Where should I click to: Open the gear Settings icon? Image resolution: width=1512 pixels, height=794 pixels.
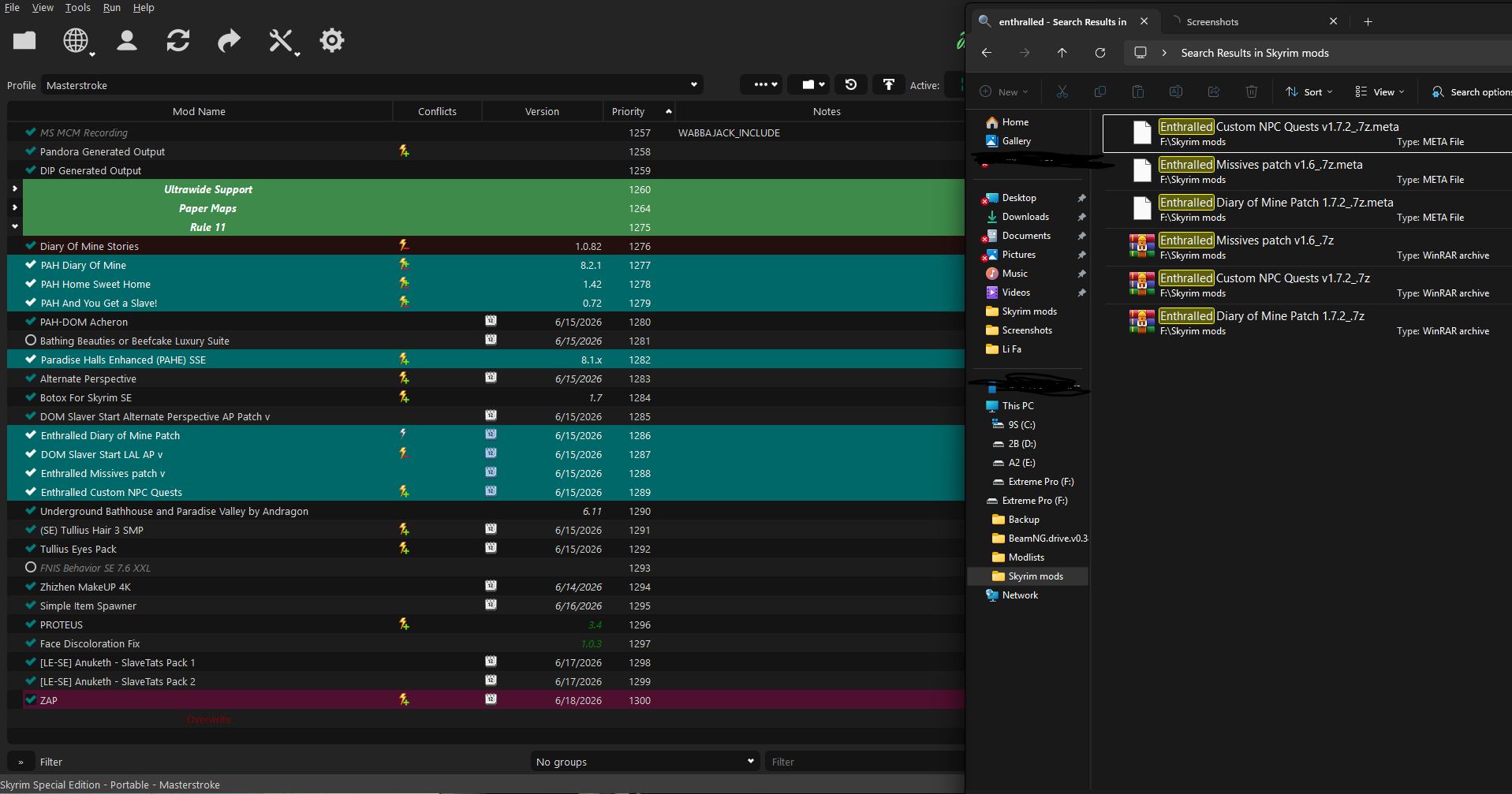tap(332, 40)
